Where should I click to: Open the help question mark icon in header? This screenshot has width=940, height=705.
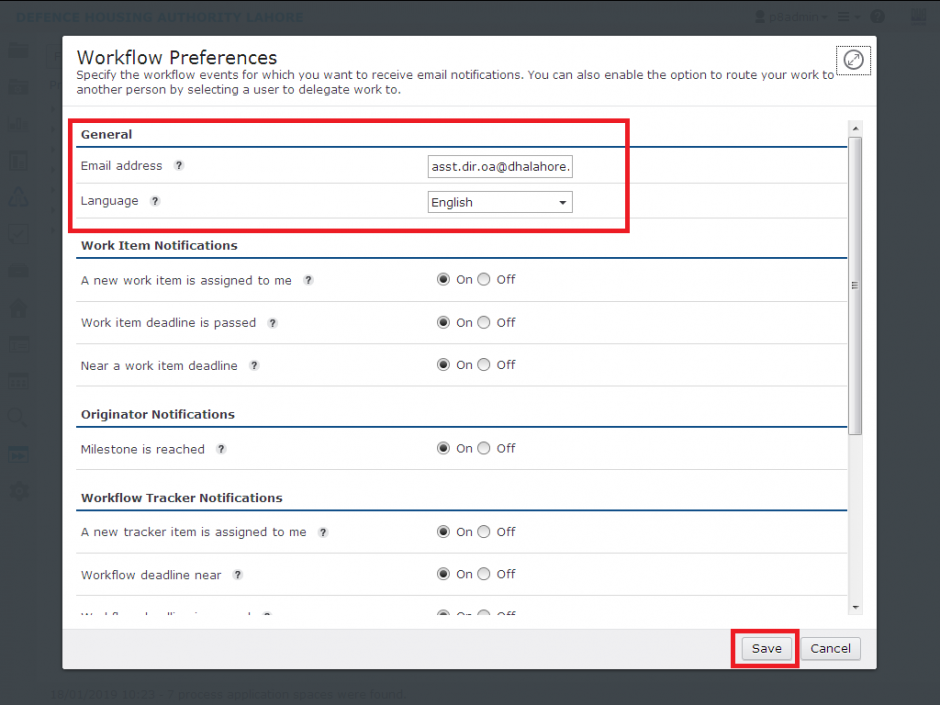click(877, 16)
